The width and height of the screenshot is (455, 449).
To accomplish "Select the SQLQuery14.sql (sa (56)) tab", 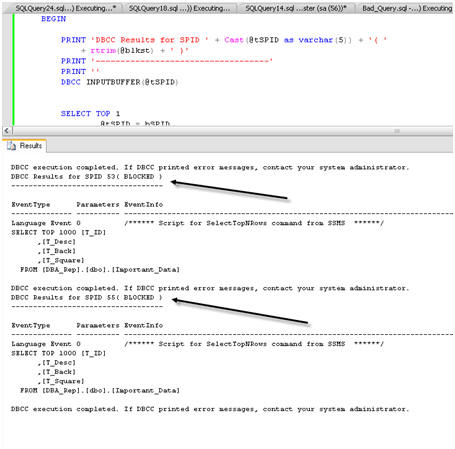I will coord(295,8).
